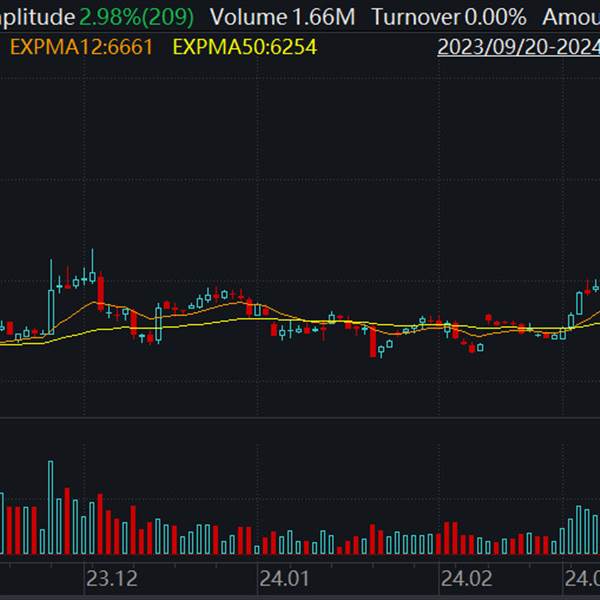The height and width of the screenshot is (600, 600).
Task: Click the green amplitude value 2.98%(209)
Action: click(x=137, y=17)
